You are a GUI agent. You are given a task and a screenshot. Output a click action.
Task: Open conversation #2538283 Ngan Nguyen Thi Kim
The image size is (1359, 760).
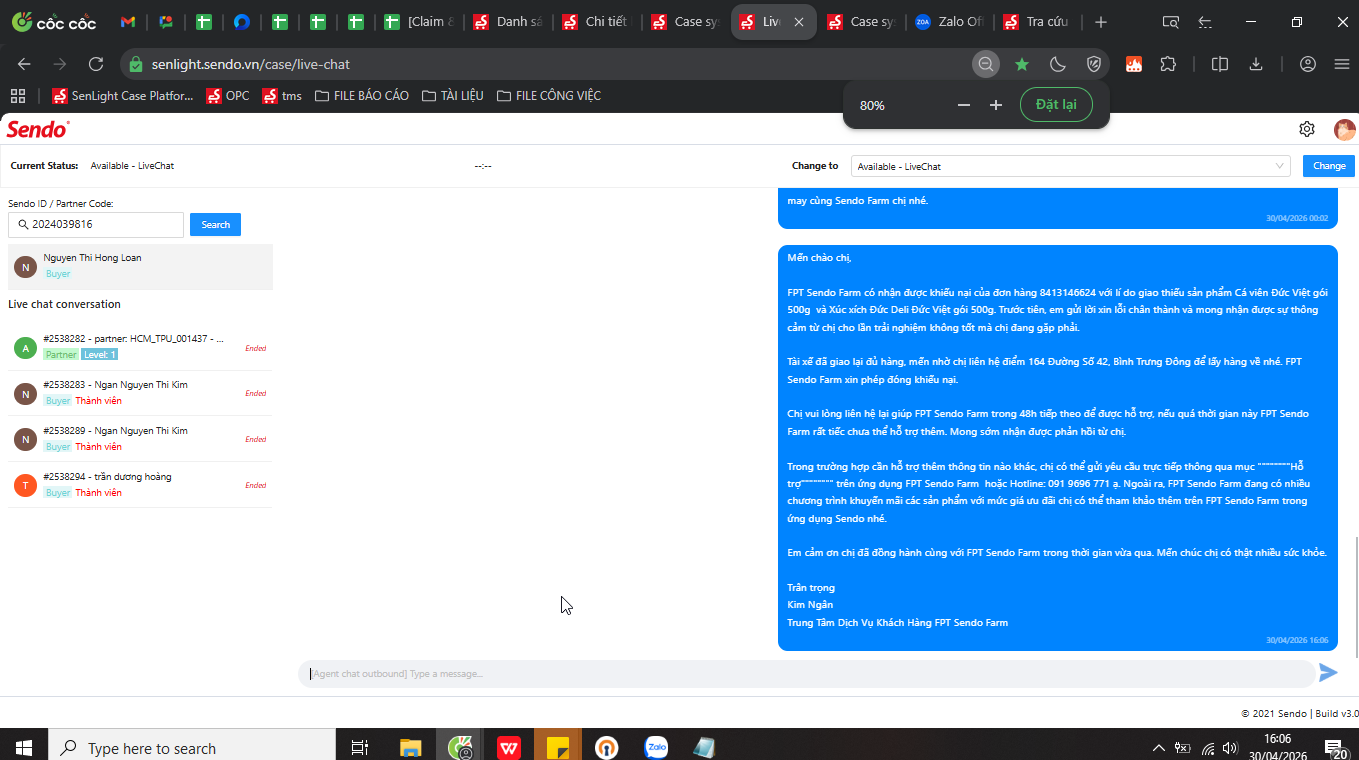point(140,393)
